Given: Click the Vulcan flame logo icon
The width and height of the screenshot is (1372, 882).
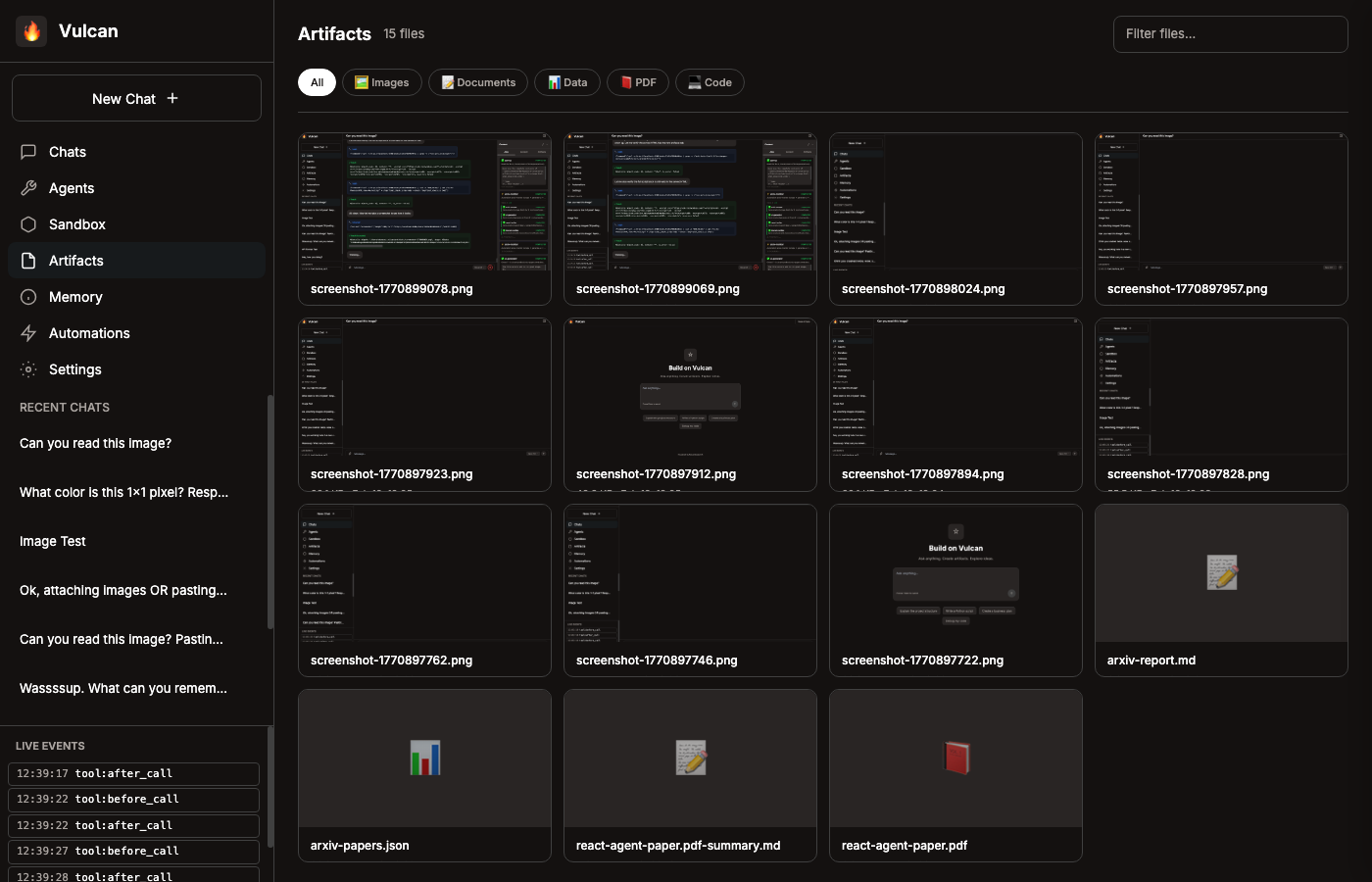Looking at the screenshot, I should 31,31.
